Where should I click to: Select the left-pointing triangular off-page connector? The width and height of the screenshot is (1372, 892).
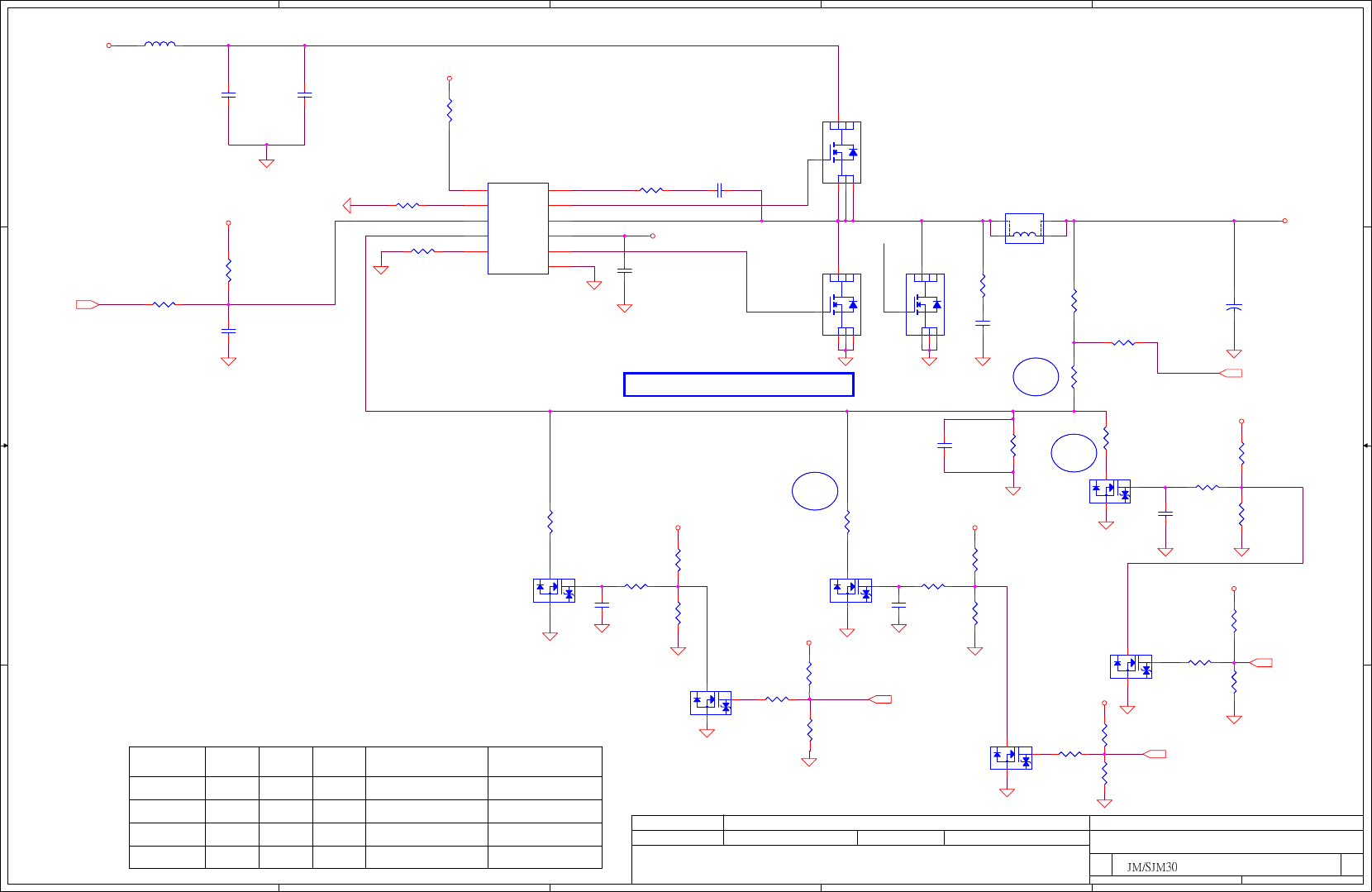(346, 205)
